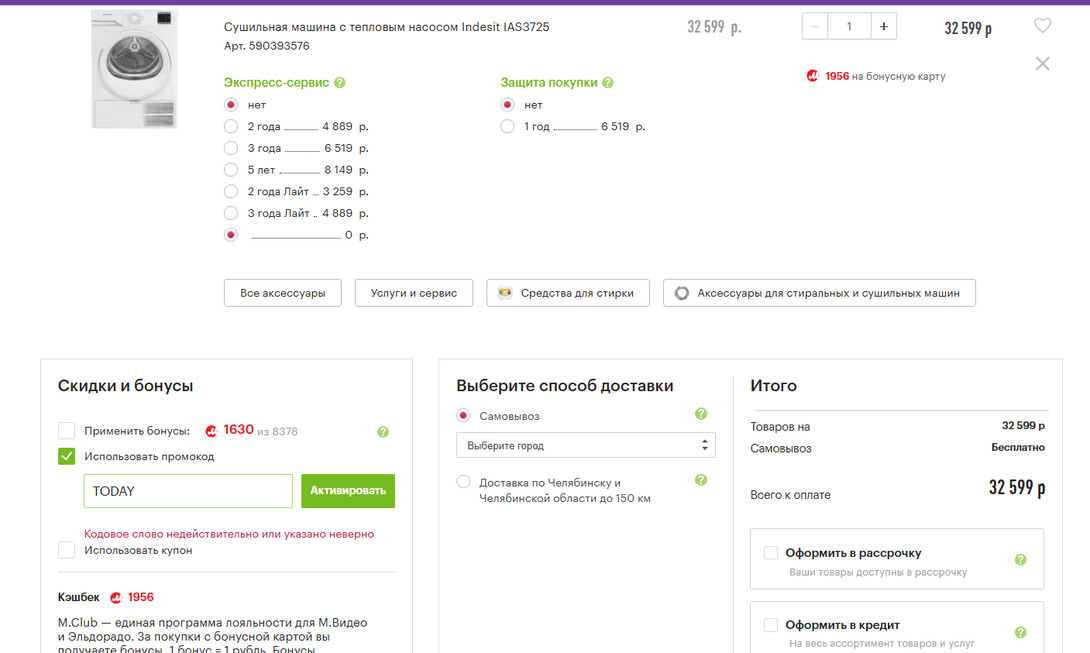Open Средства для стирки category
1090x653 pixels.
[x=567, y=293]
